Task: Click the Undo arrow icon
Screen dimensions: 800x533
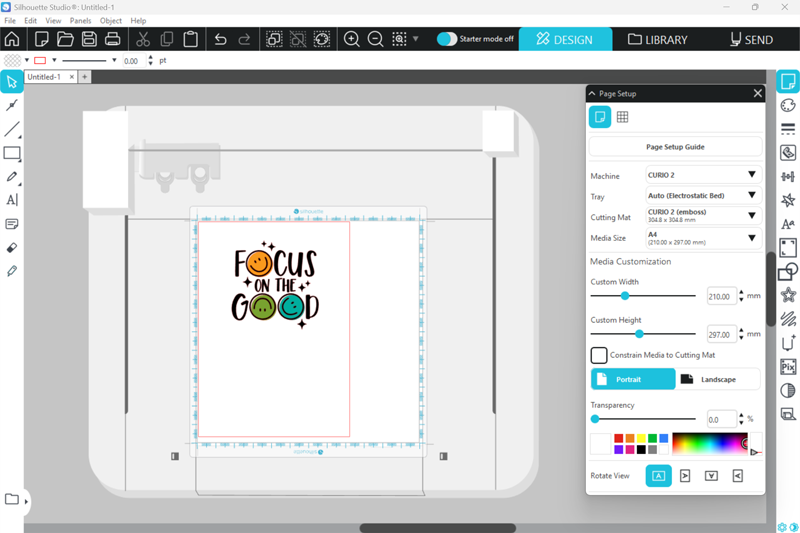Action: tap(221, 40)
